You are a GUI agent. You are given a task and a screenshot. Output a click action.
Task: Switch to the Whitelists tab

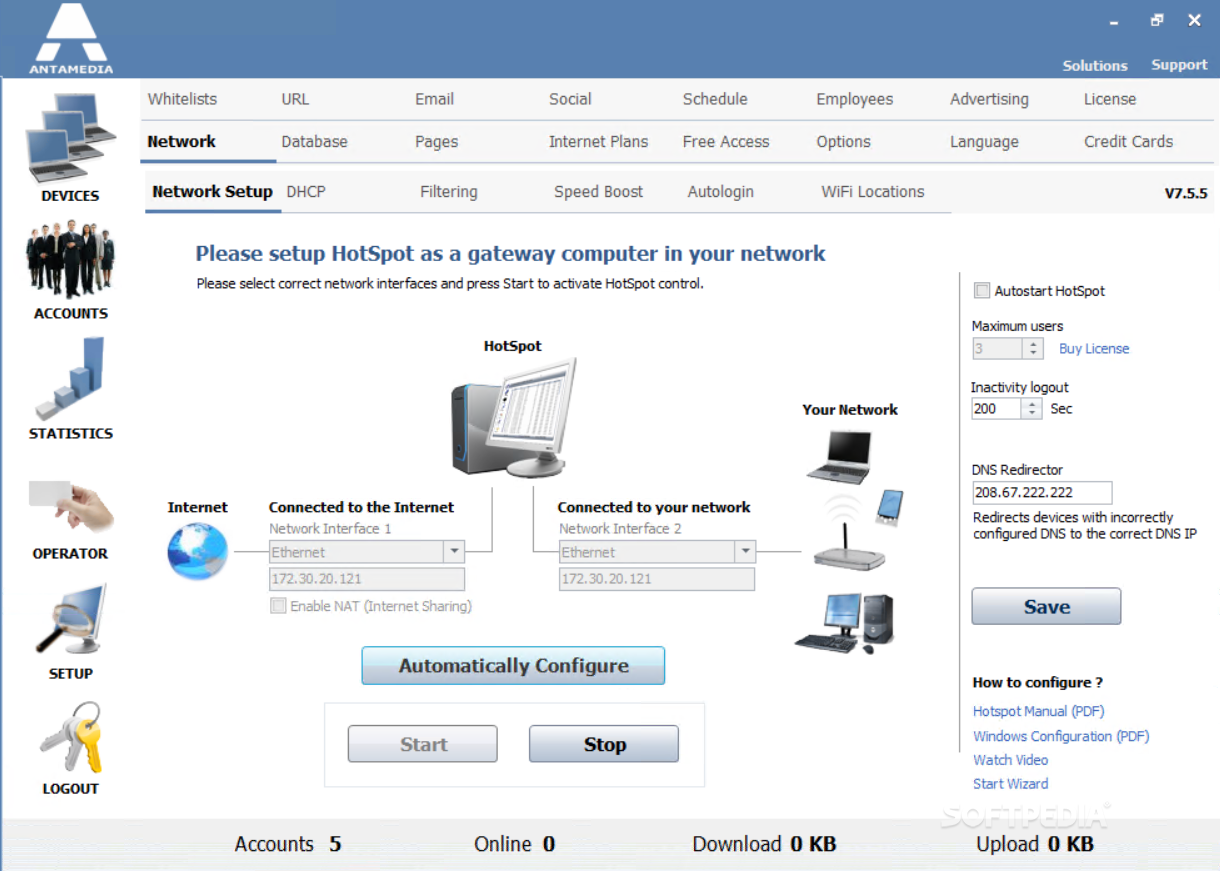tap(182, 99)
